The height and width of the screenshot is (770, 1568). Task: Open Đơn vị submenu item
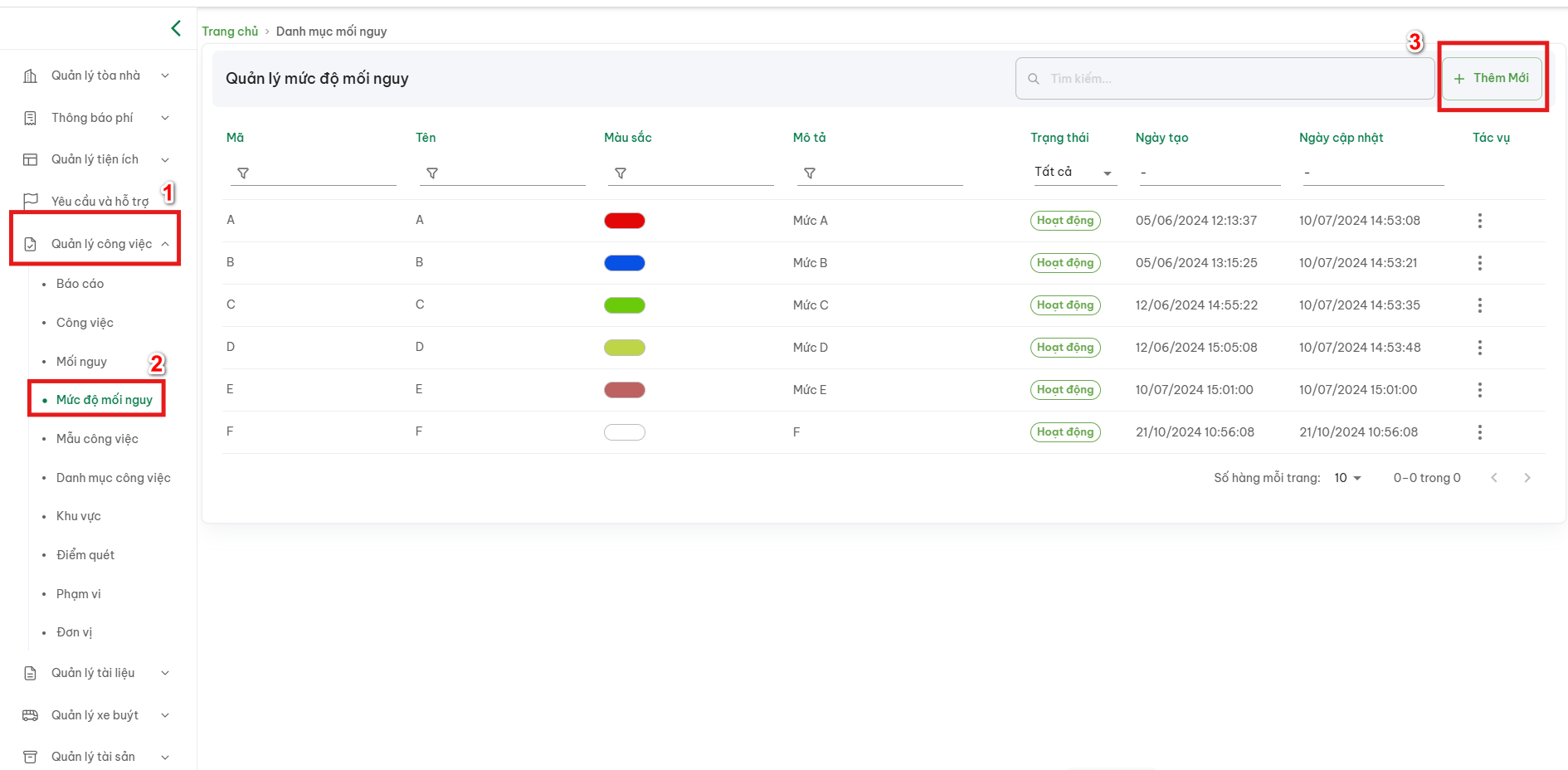point(75,632)
